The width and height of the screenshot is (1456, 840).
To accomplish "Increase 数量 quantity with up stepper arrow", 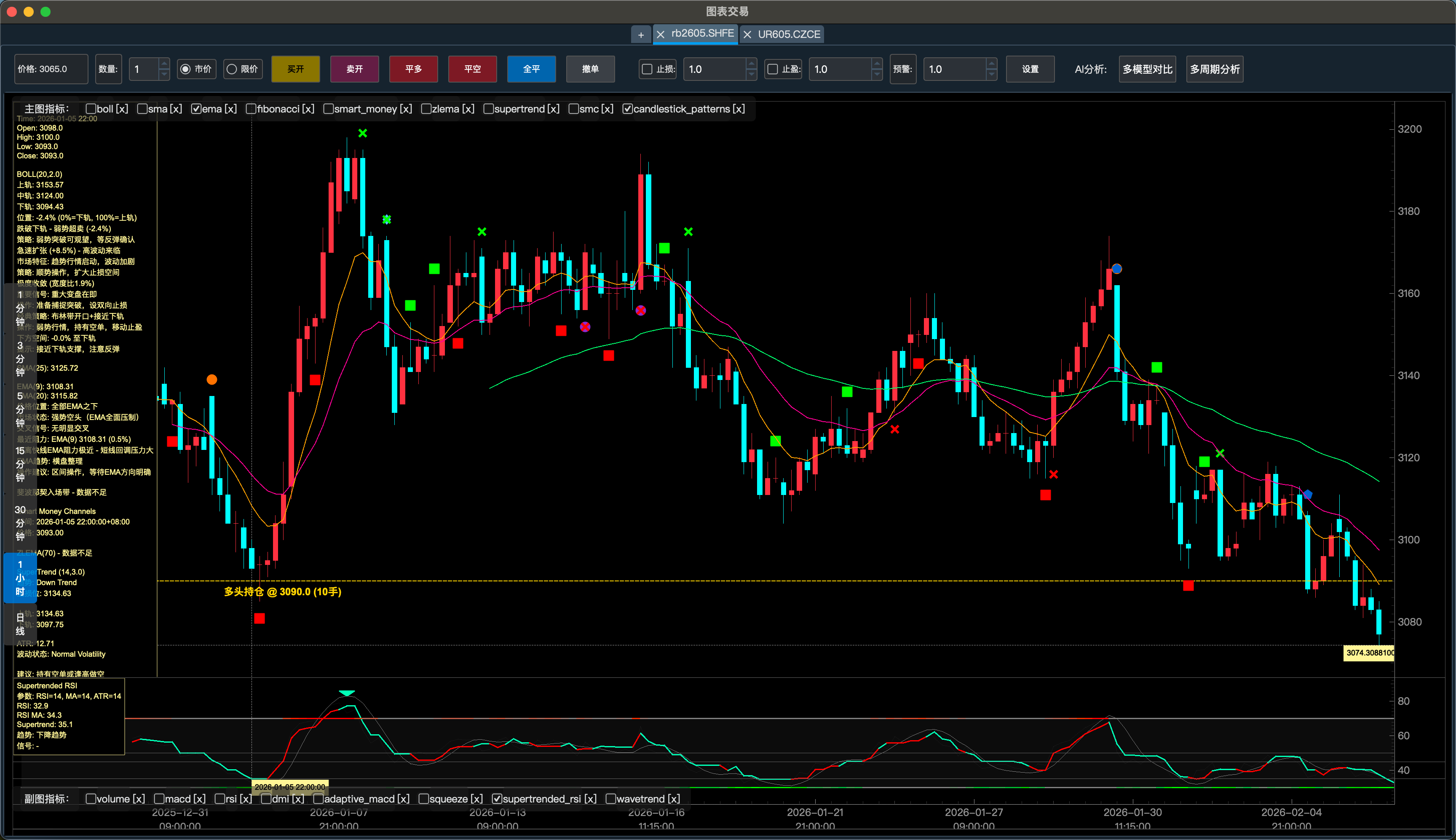I will pos(164,64).
